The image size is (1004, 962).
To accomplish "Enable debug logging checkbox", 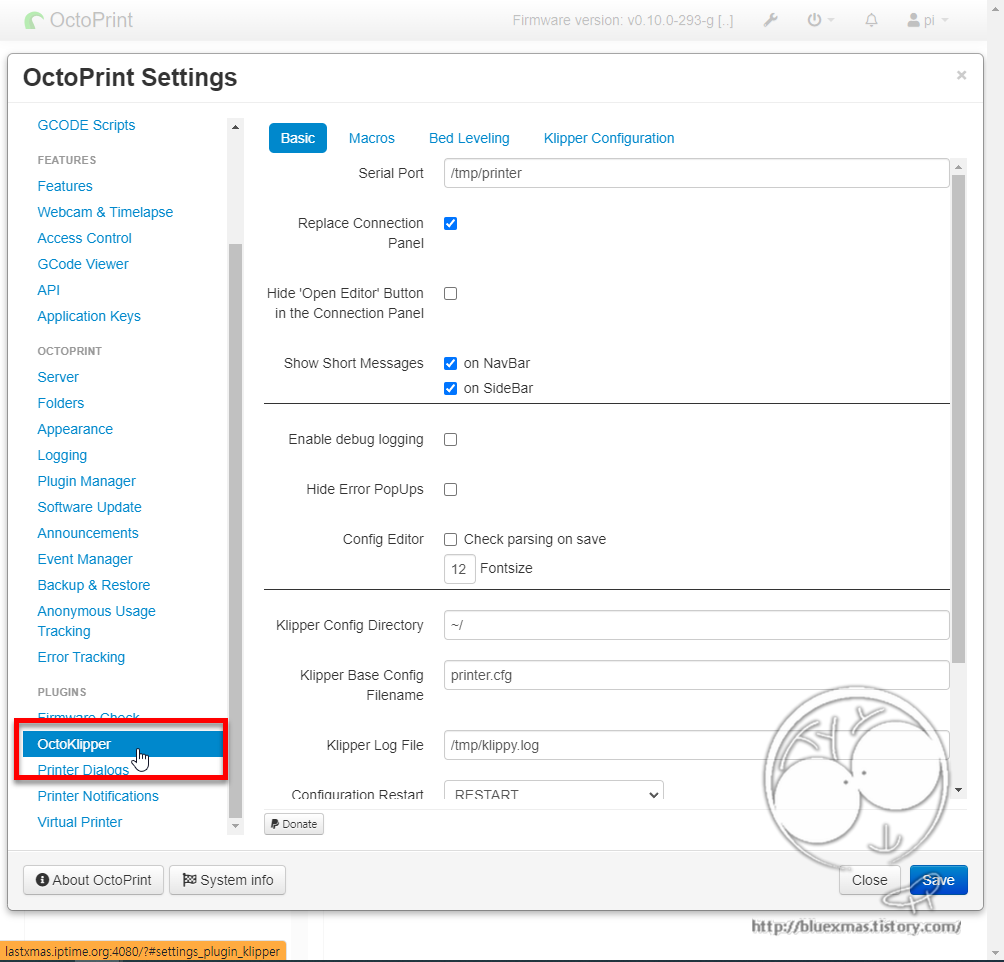I will pos(451,439).
